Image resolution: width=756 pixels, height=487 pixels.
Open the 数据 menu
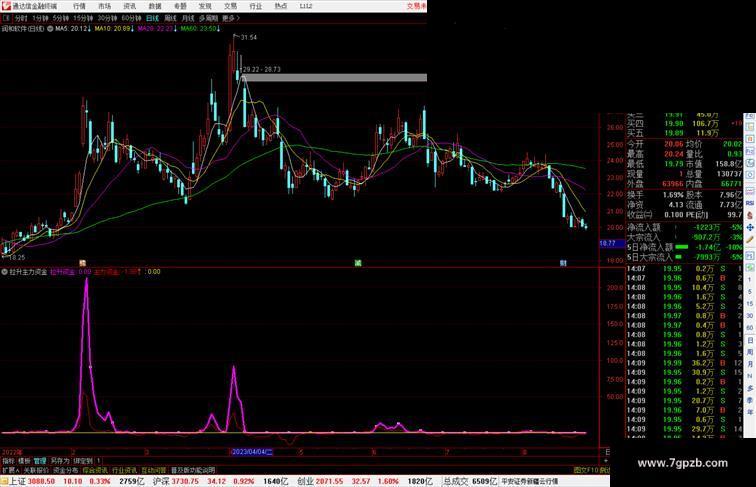[155, 6]
